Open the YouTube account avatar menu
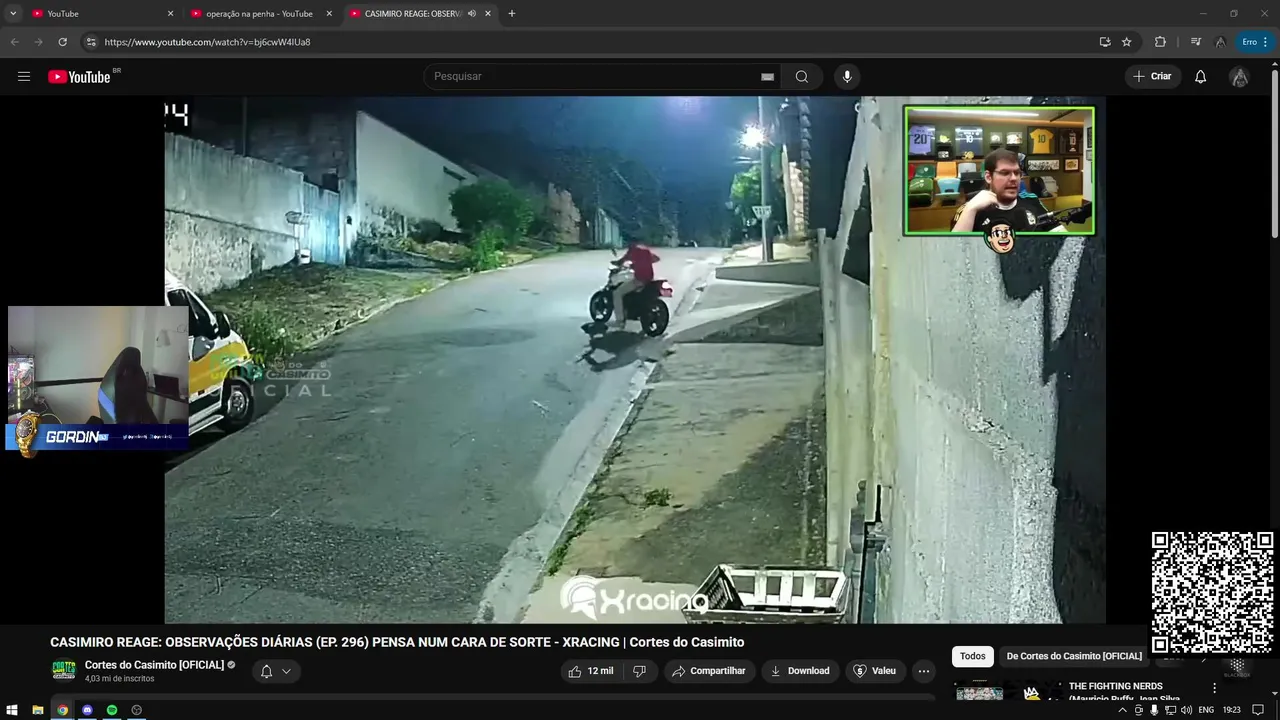This screenshot has width=1280, height=720. (x=1239, y=77)
